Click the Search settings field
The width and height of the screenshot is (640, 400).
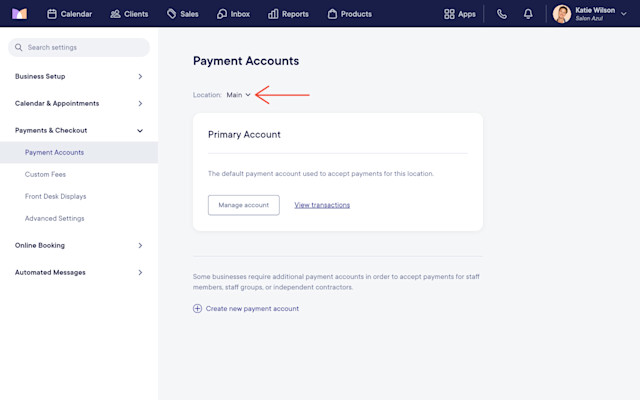pyautogui.click(x=79, y=47)
